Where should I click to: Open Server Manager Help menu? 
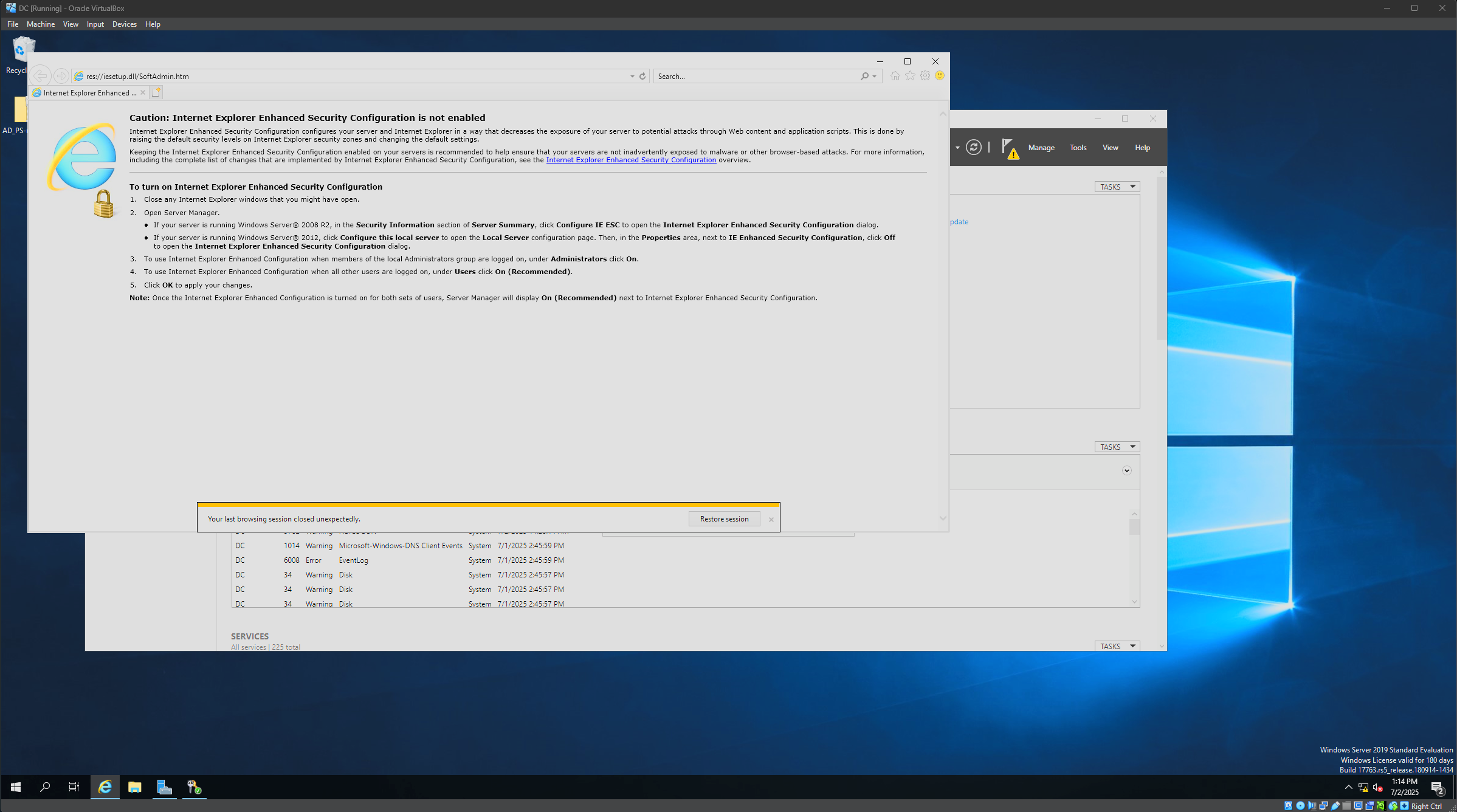[1142, 148]
